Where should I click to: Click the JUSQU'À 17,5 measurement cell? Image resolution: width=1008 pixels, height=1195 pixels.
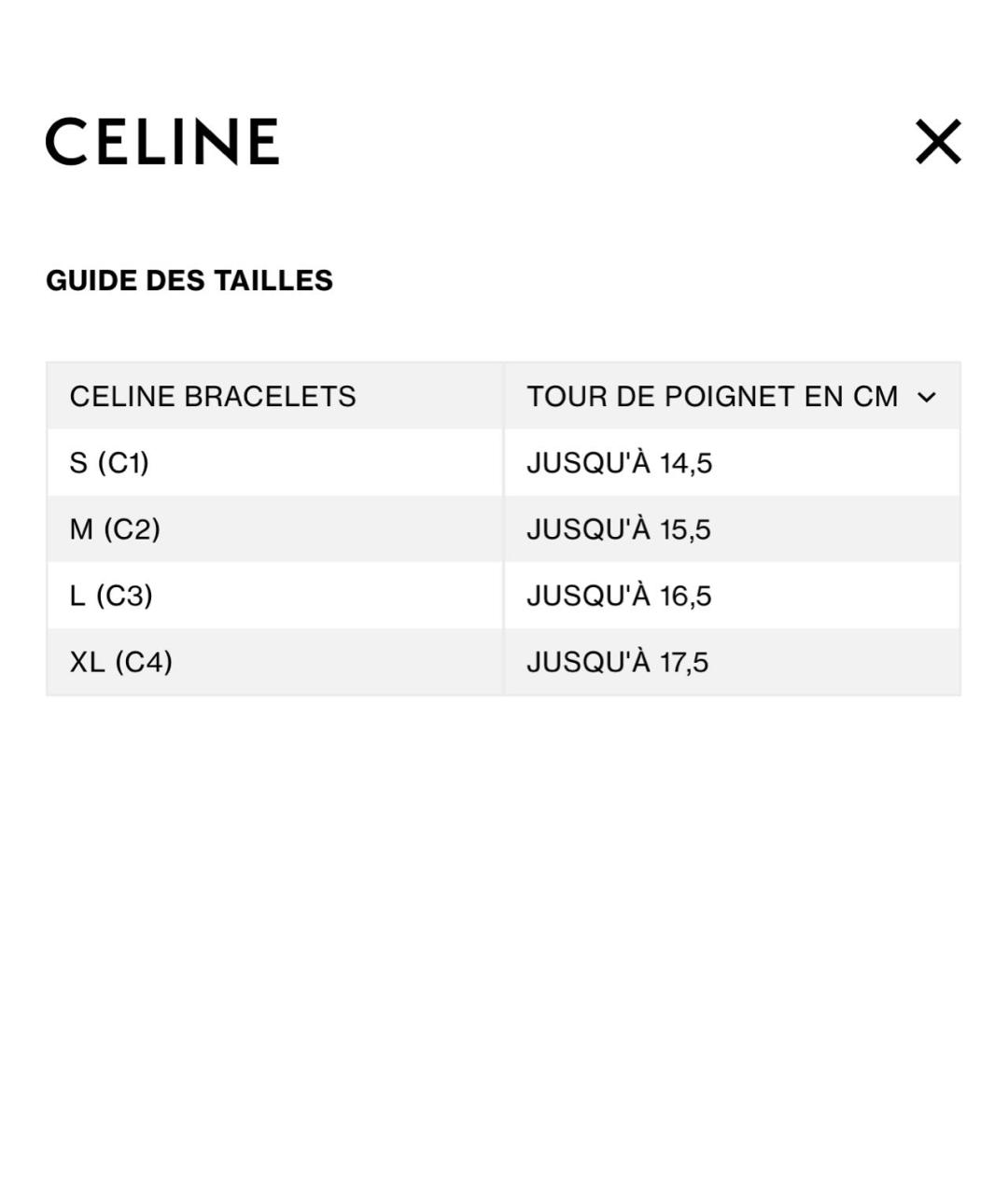(617, 662)
